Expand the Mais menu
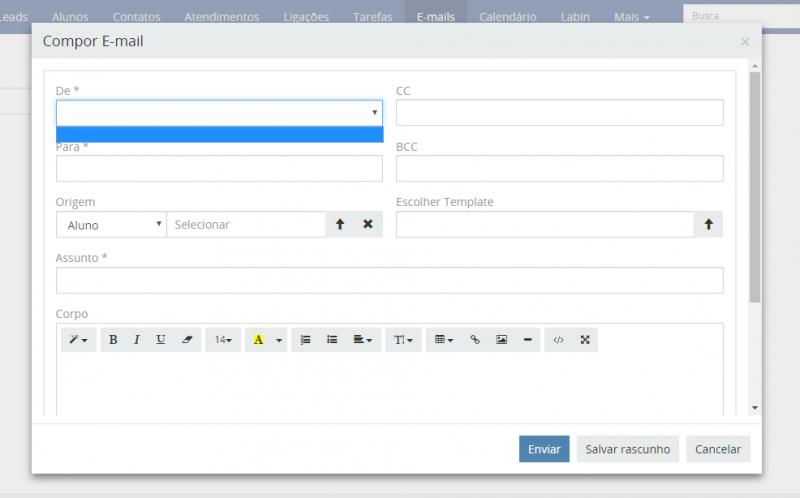 [x=632, y=17]
